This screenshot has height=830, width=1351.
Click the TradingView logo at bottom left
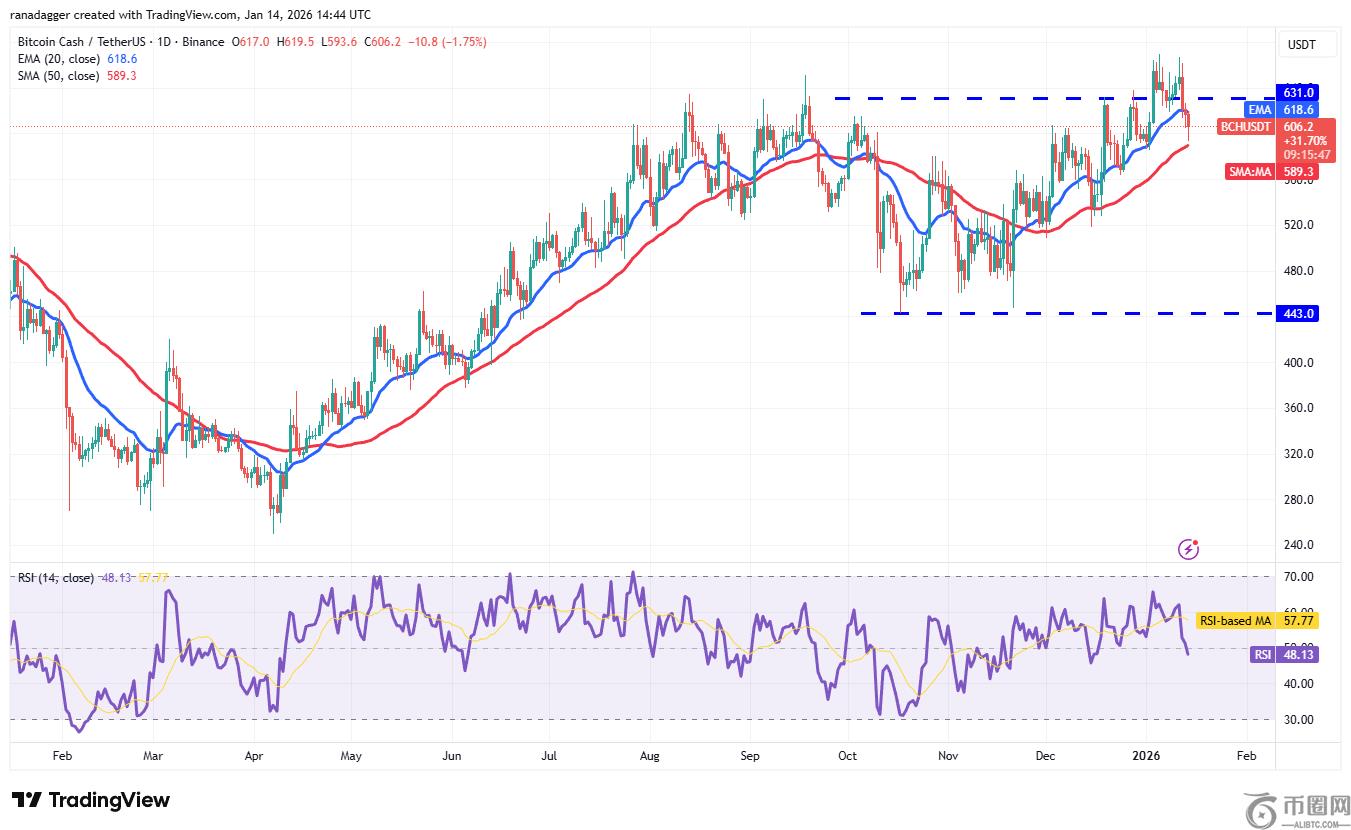point(91,800)
